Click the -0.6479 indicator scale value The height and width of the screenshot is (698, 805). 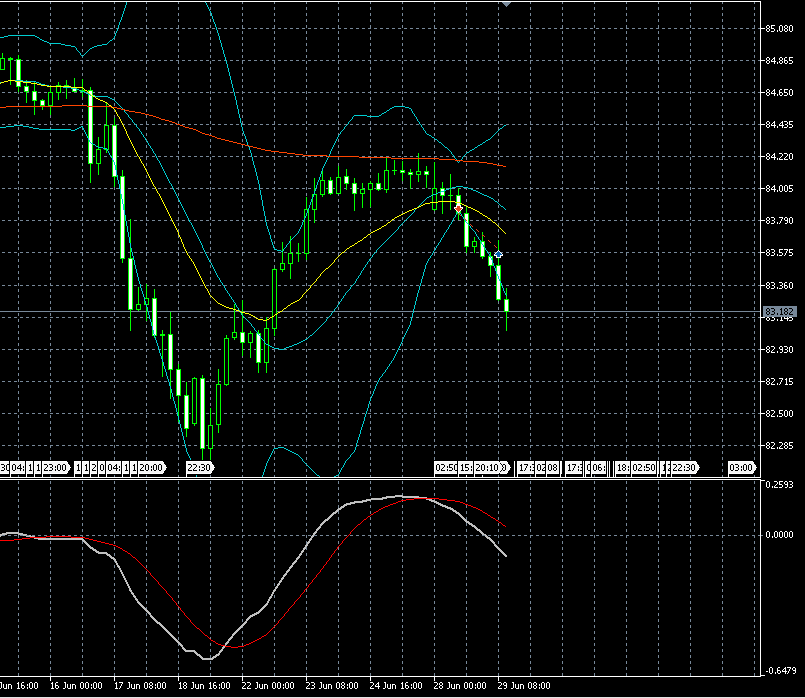click(x=777, y=671)
